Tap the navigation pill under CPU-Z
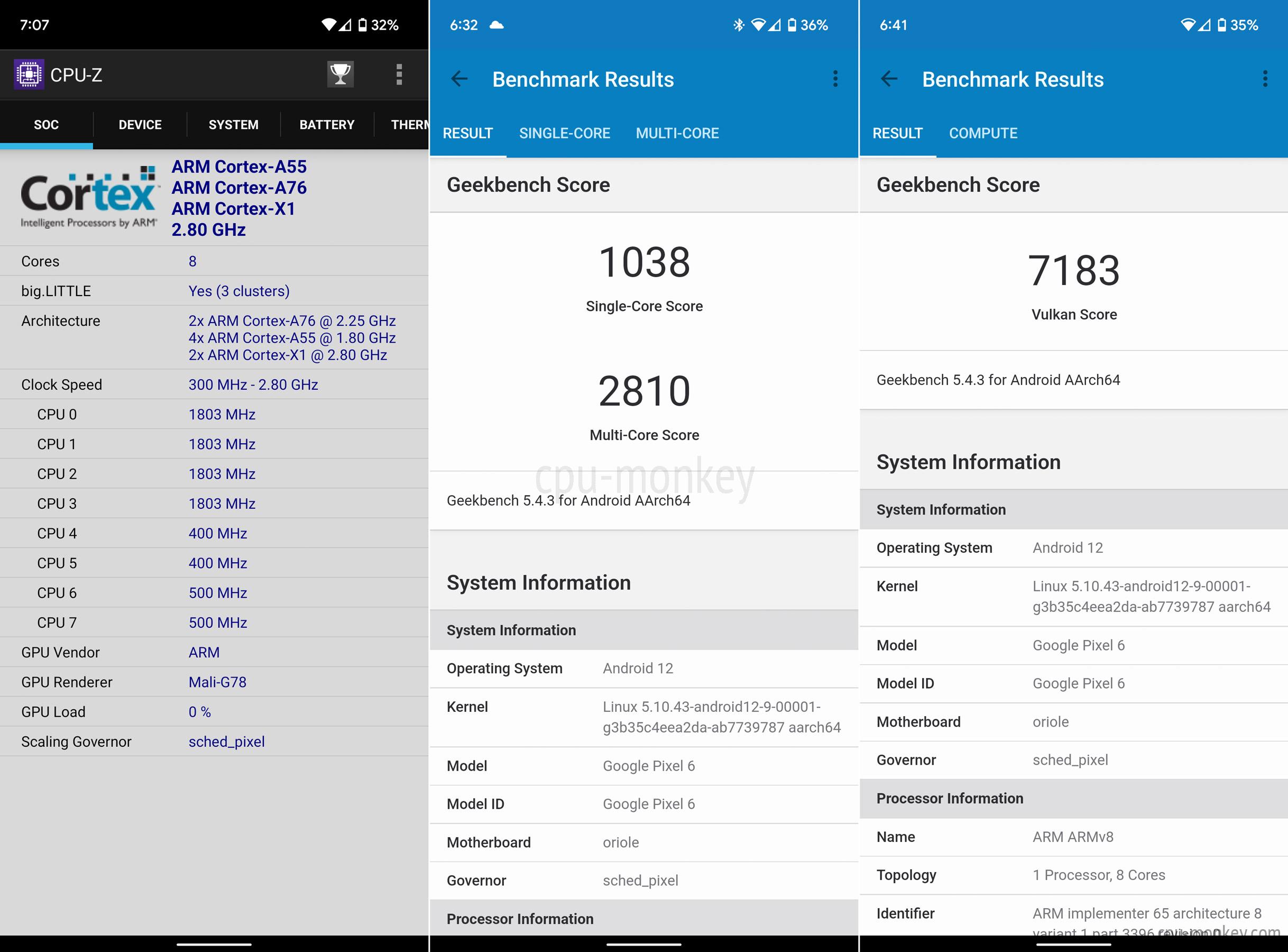1288x952 pixels. point(214,945)
